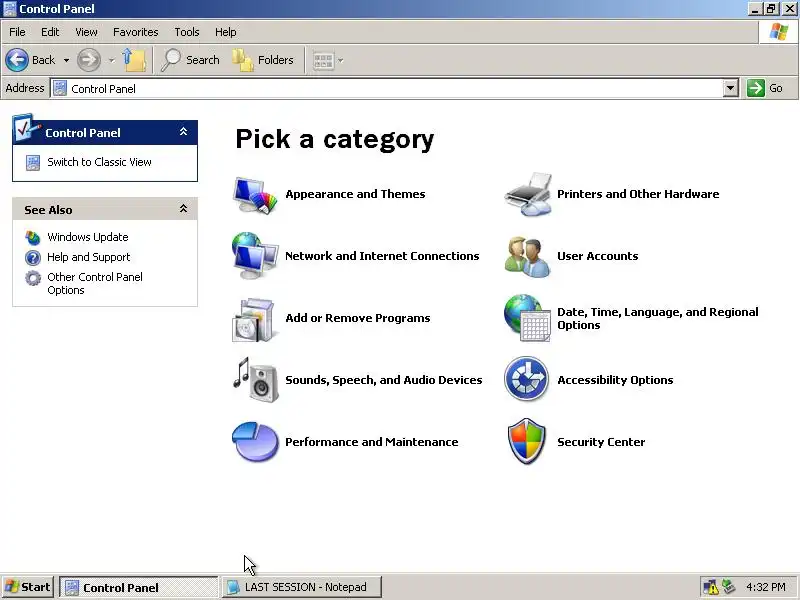The height and width of the screenshot is (600, 800).
Task: Click the Control Panel icon in address bar
Action: pyautogui.click(x=60, y=88)
